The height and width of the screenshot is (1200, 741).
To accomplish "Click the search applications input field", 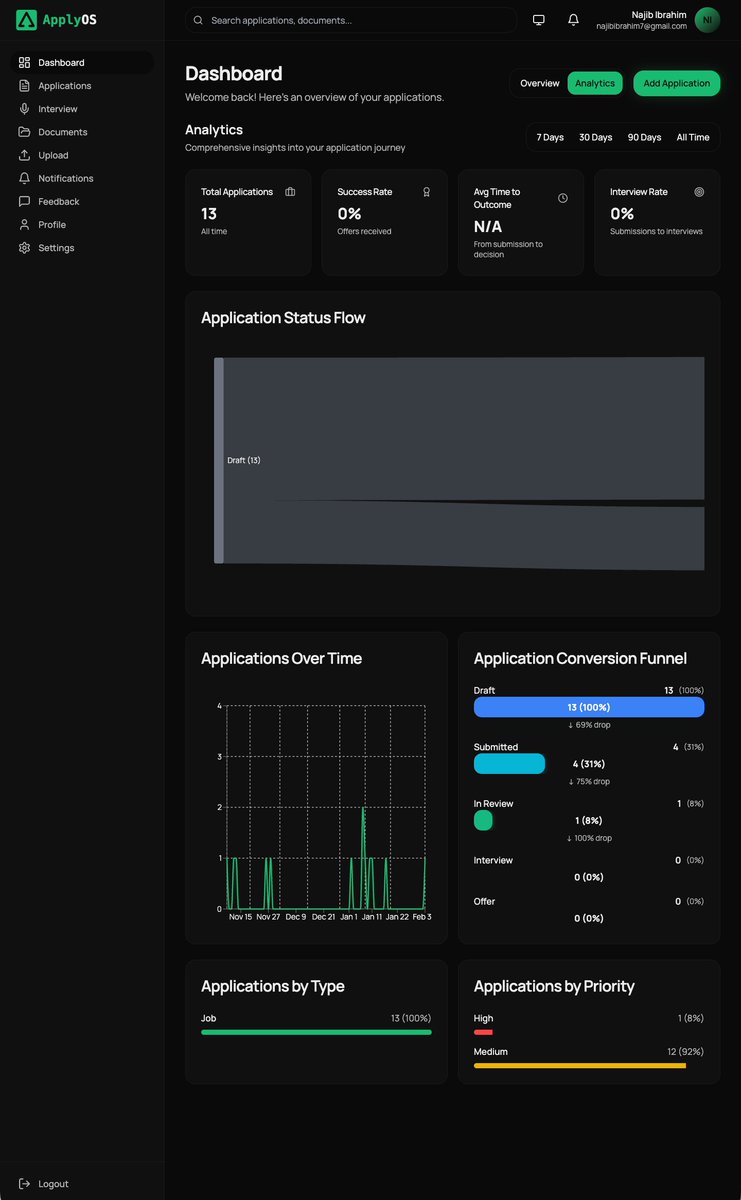I will pyautogui.click(x=351, y=20).
